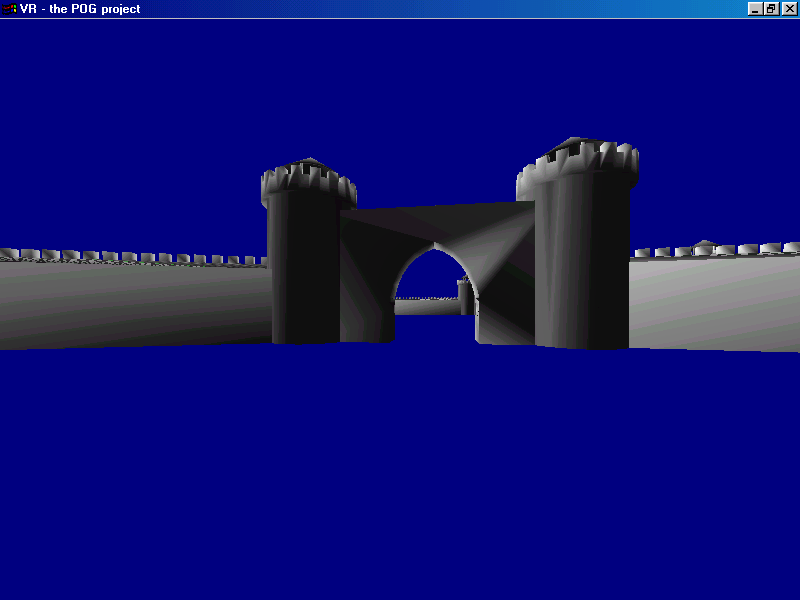Minimize the VR - the POG project window
Viewport: 800px width, 600px height.
(755, 9)
